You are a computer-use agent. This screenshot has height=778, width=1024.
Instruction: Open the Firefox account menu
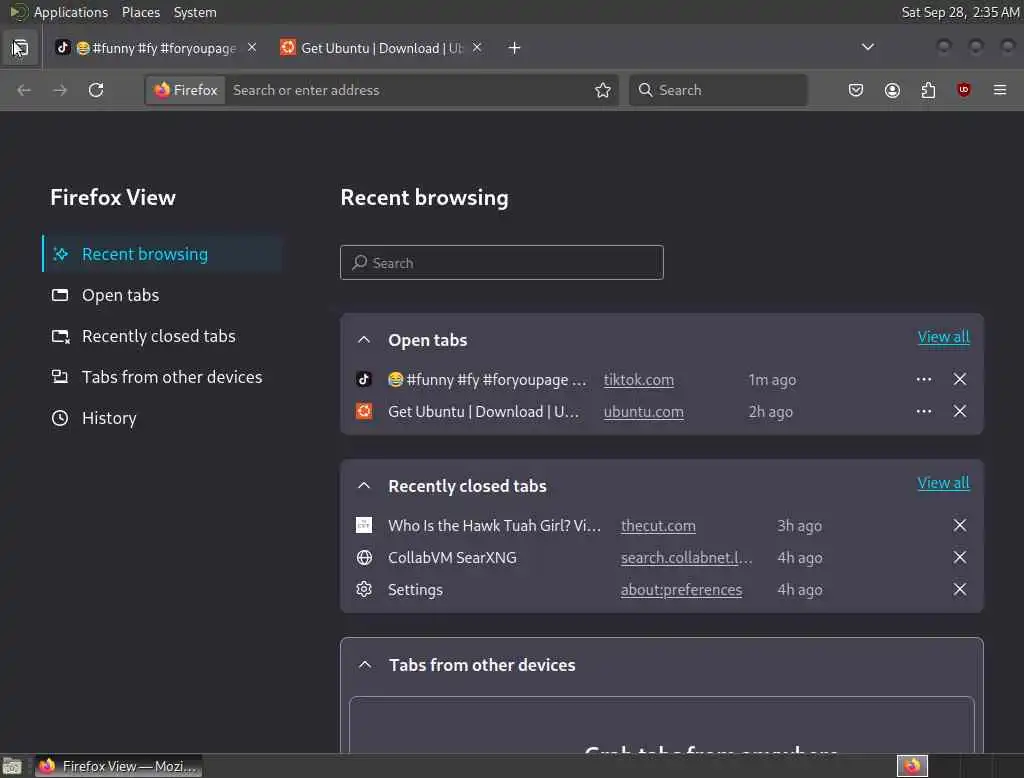892,90
